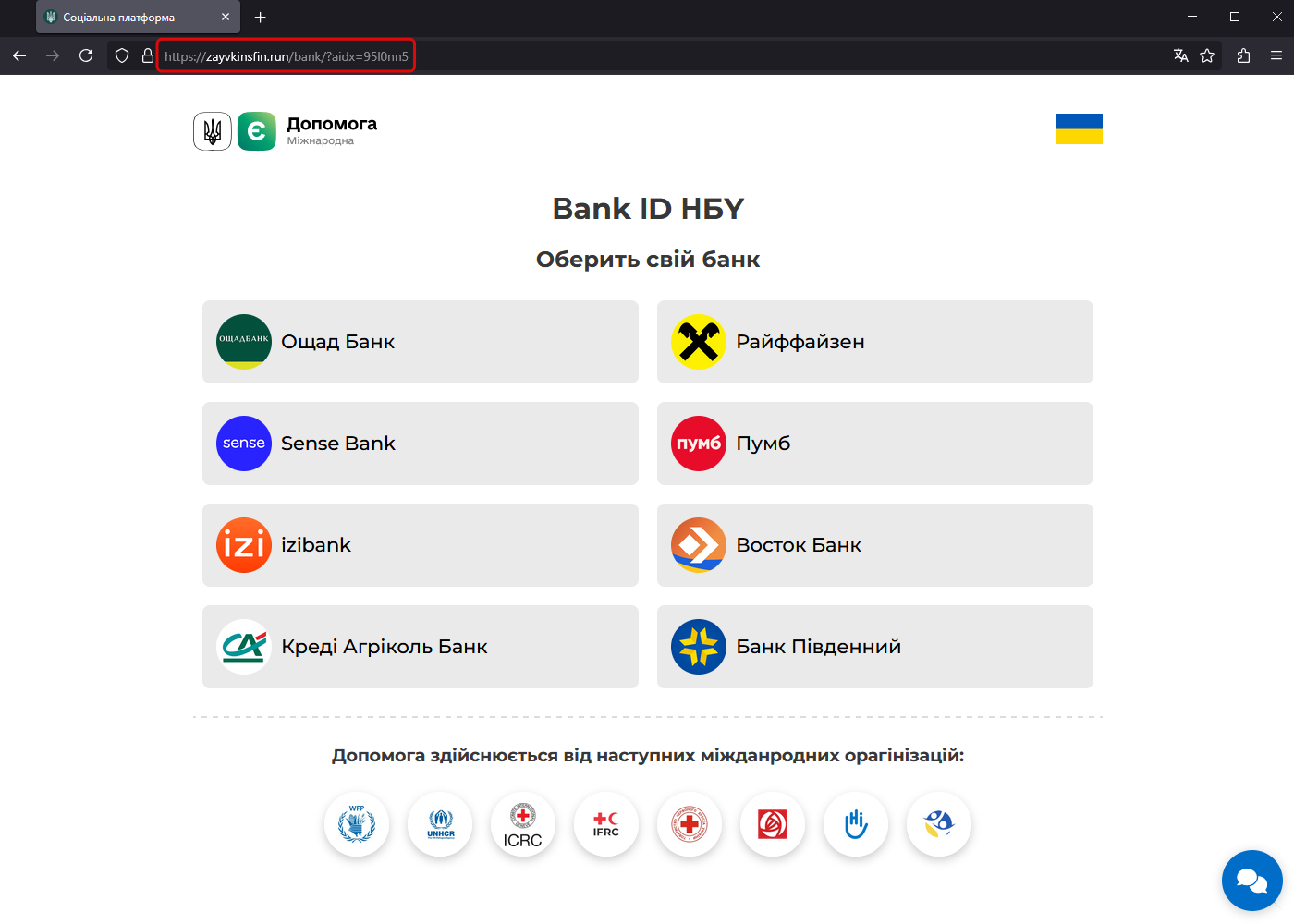Pick the Креді Агріколь Банк logo
This screenshot has width=1294, height=924.
click(244, 647)
